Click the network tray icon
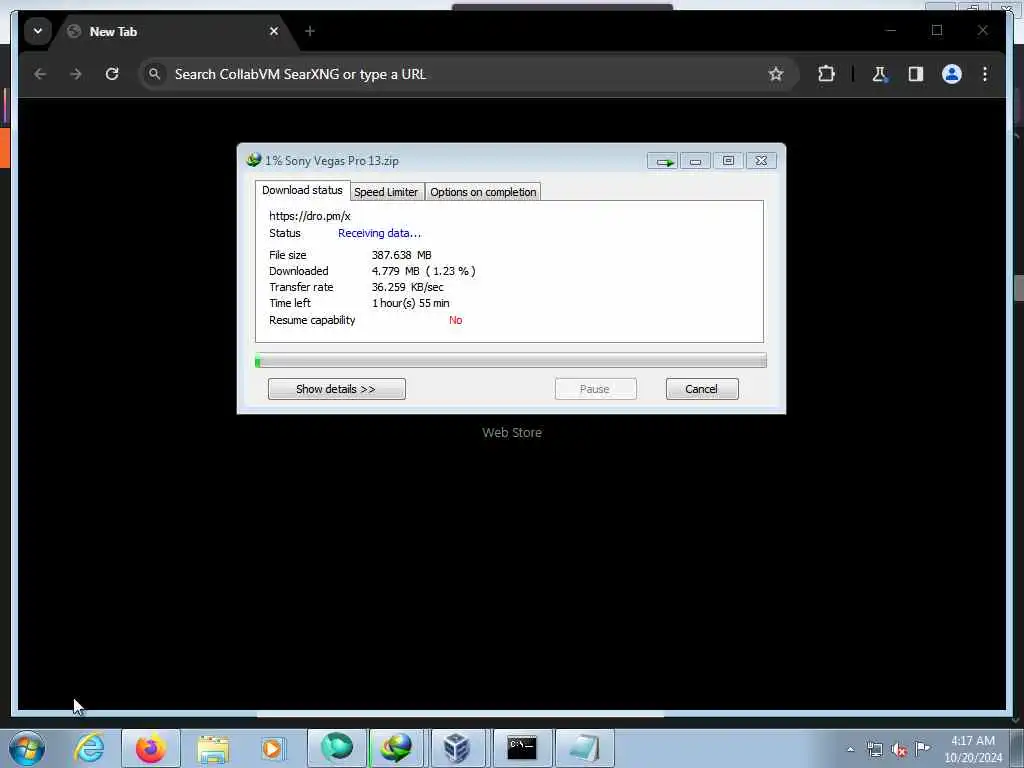The image size is (1024, 768). [x=874, y=750]
